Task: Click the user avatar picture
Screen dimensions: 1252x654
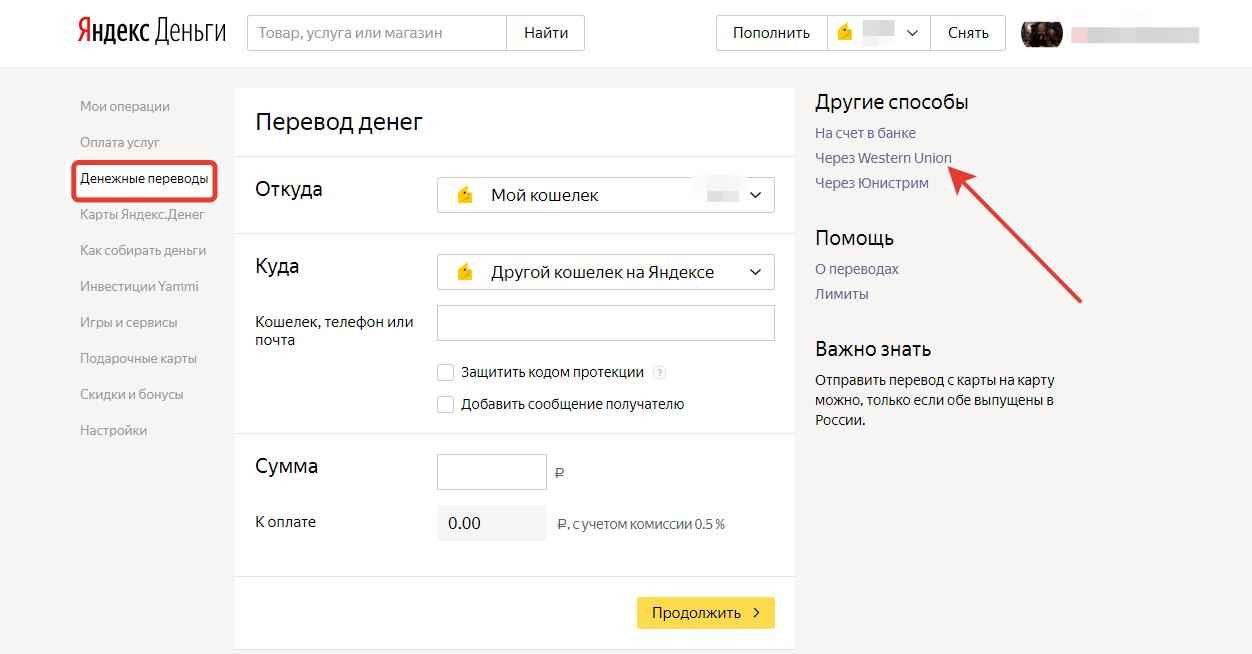Action: 1041,33
